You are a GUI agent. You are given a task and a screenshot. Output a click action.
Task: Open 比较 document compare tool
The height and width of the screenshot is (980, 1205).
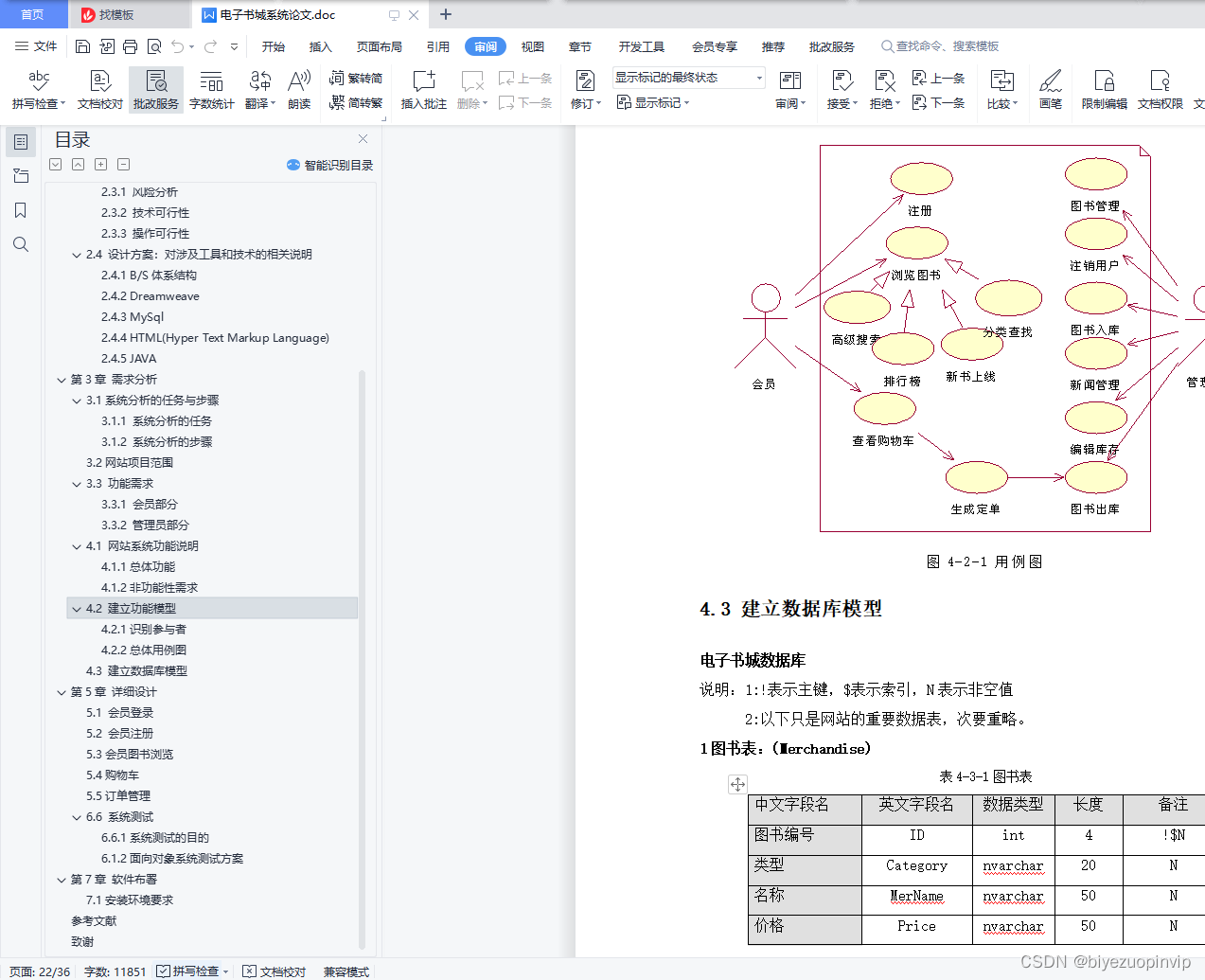click(1002, 90)
